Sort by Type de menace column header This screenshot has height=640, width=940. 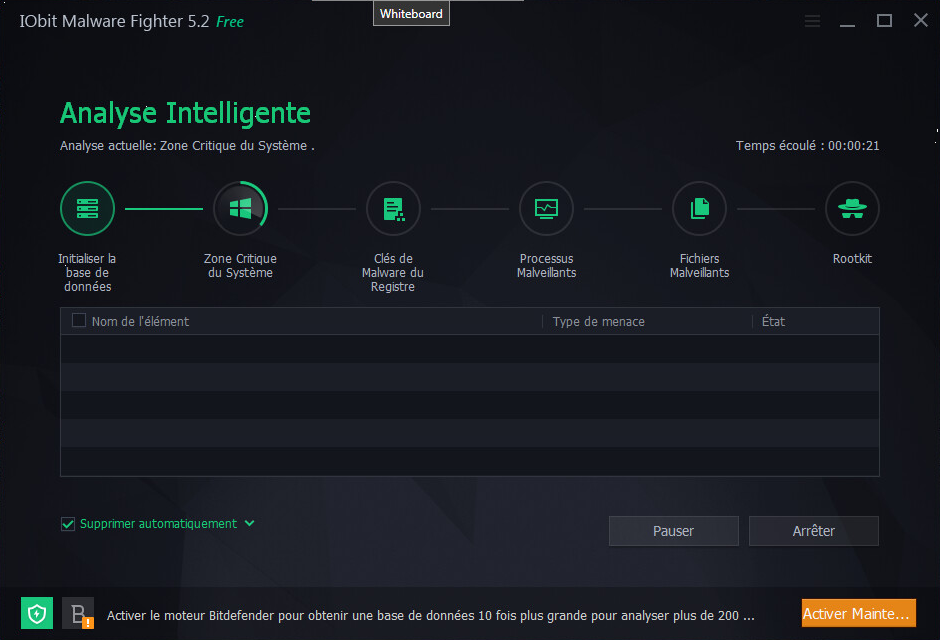(598, 322)
